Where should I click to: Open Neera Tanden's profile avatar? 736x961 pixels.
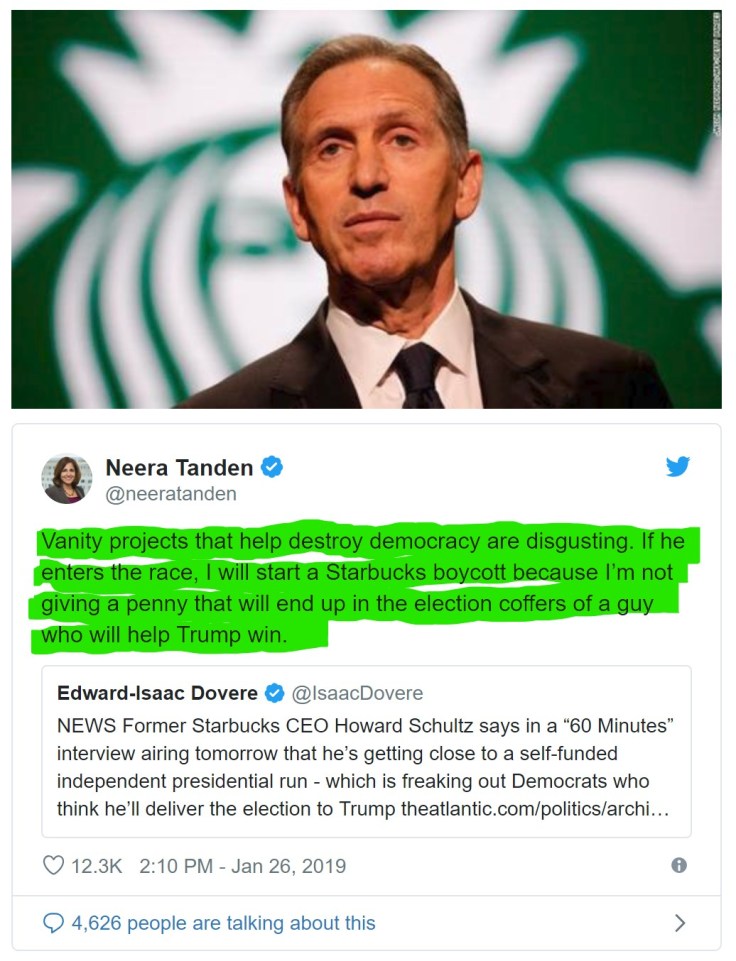pyautogui.click(x=67, y=479)
